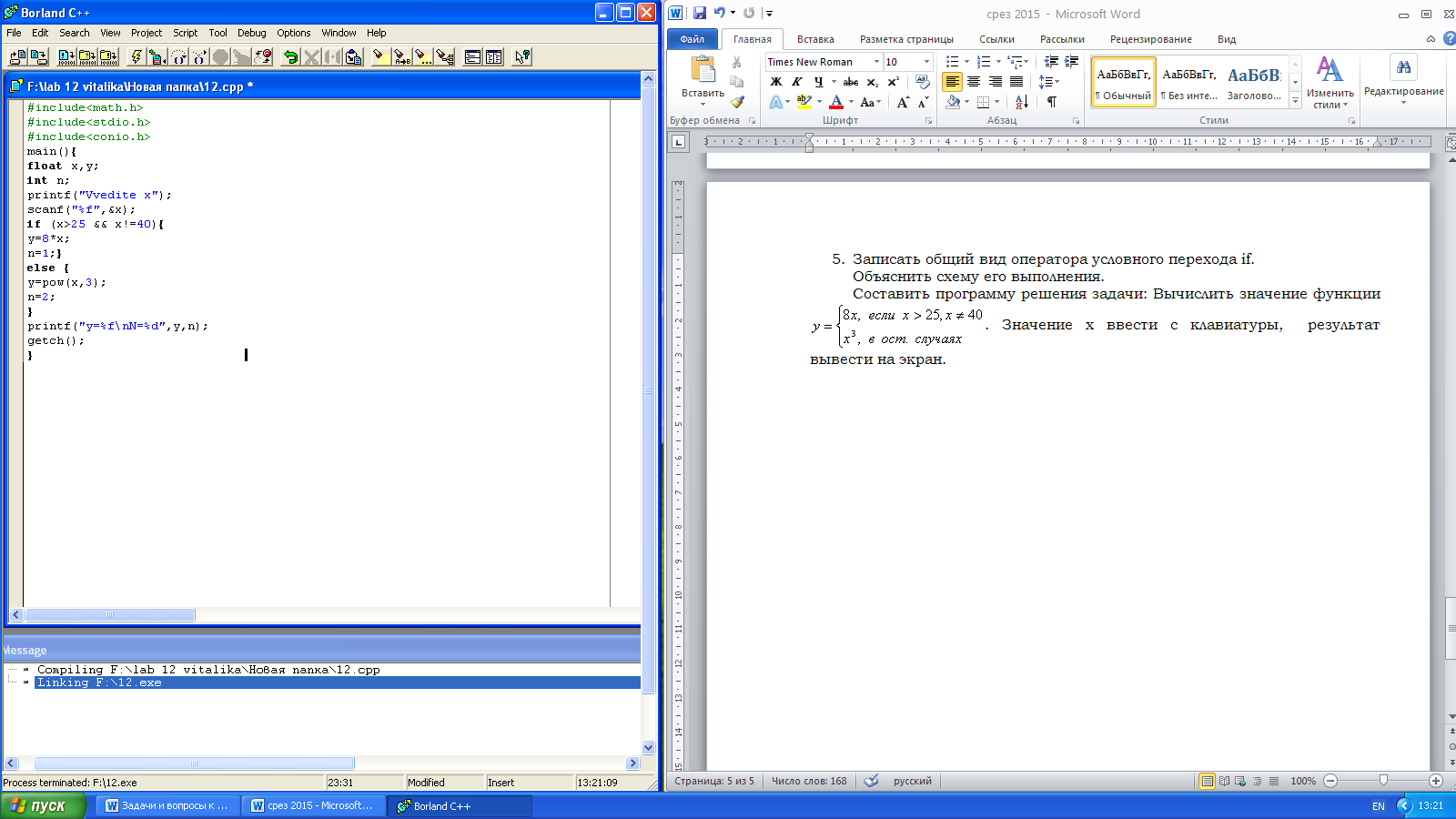
Task: Click the Run lightning-bolt icon in Borland toolbar
Action: coord(136,56)
